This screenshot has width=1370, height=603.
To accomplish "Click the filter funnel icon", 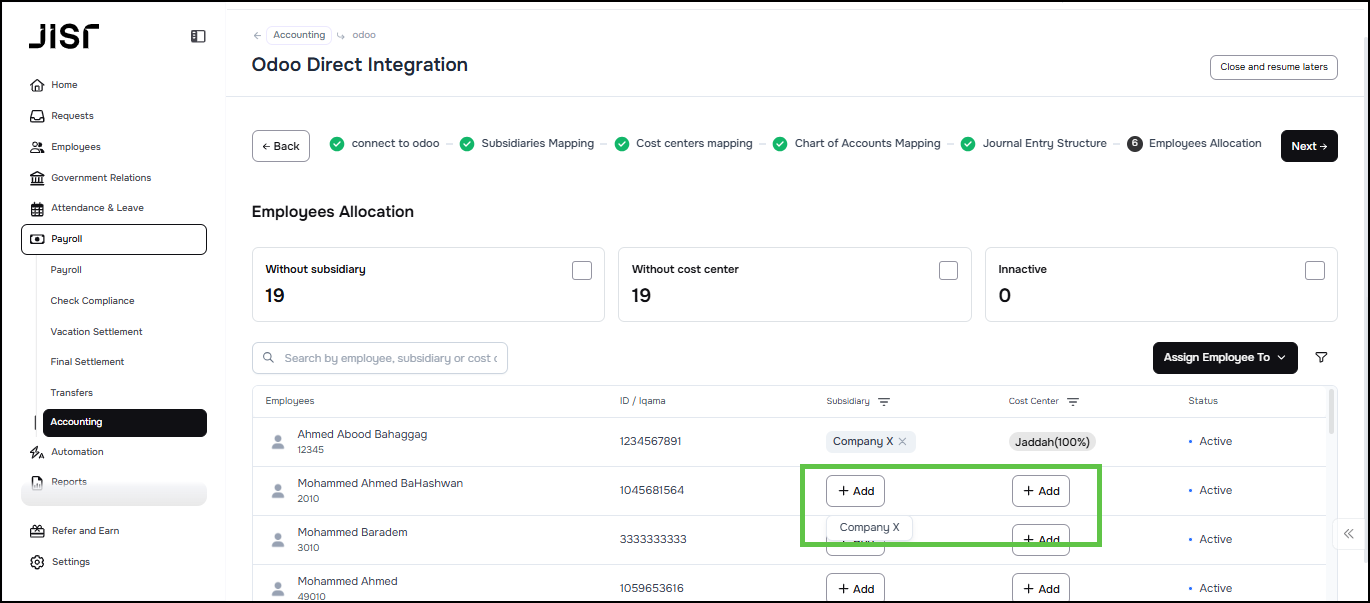I will coord(1321,358).
